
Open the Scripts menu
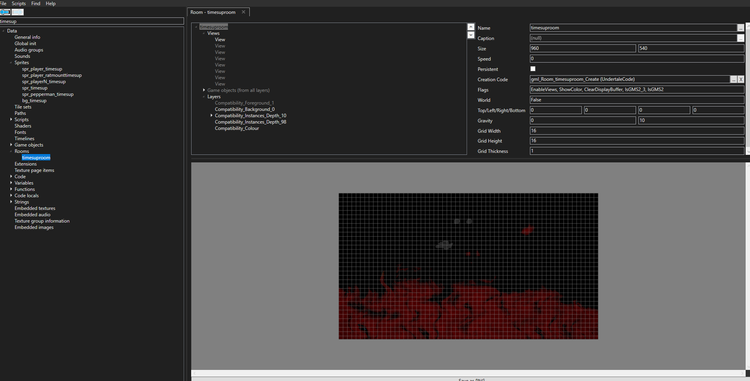19,3
